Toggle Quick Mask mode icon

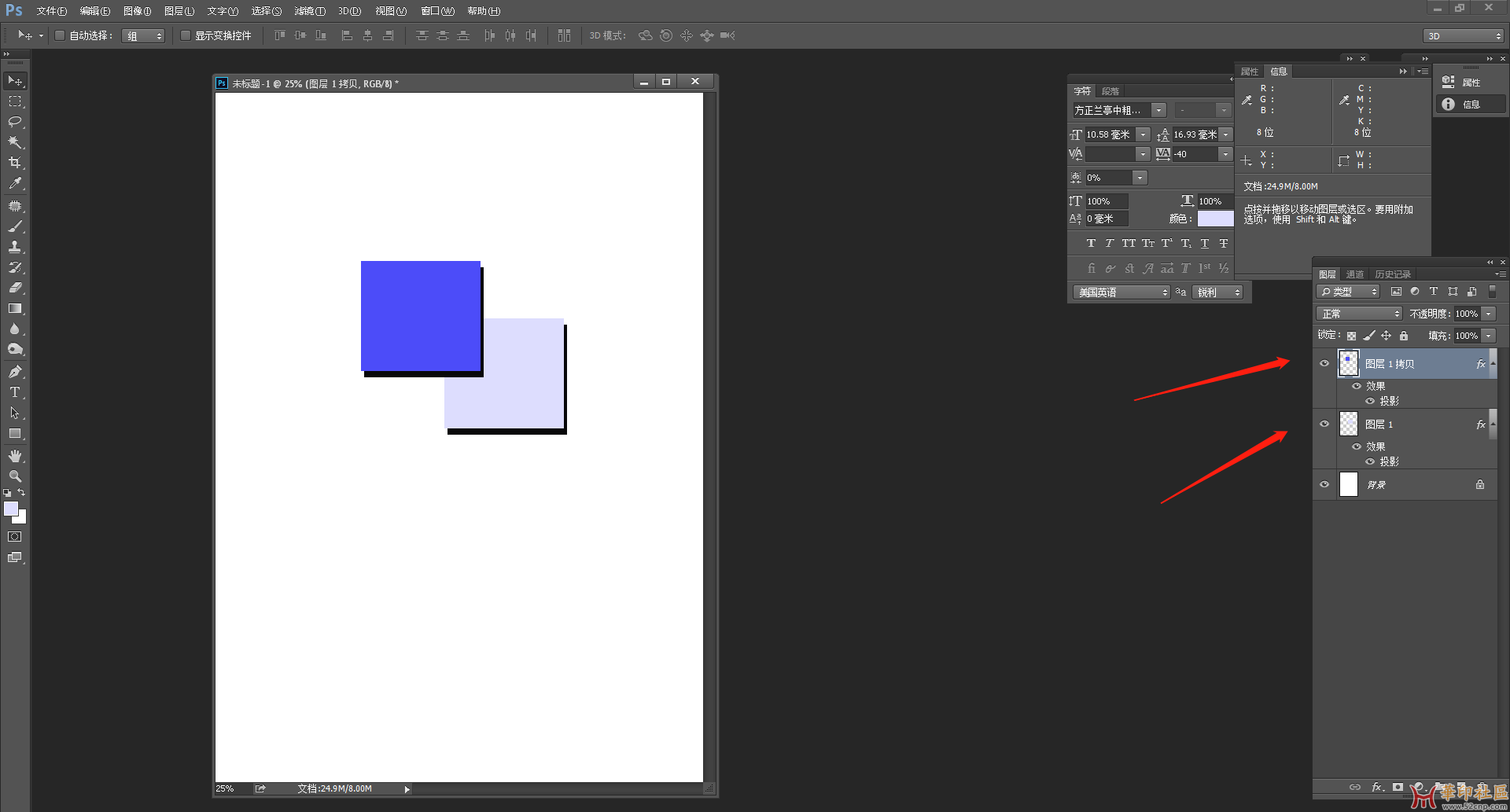coord(15,537)
